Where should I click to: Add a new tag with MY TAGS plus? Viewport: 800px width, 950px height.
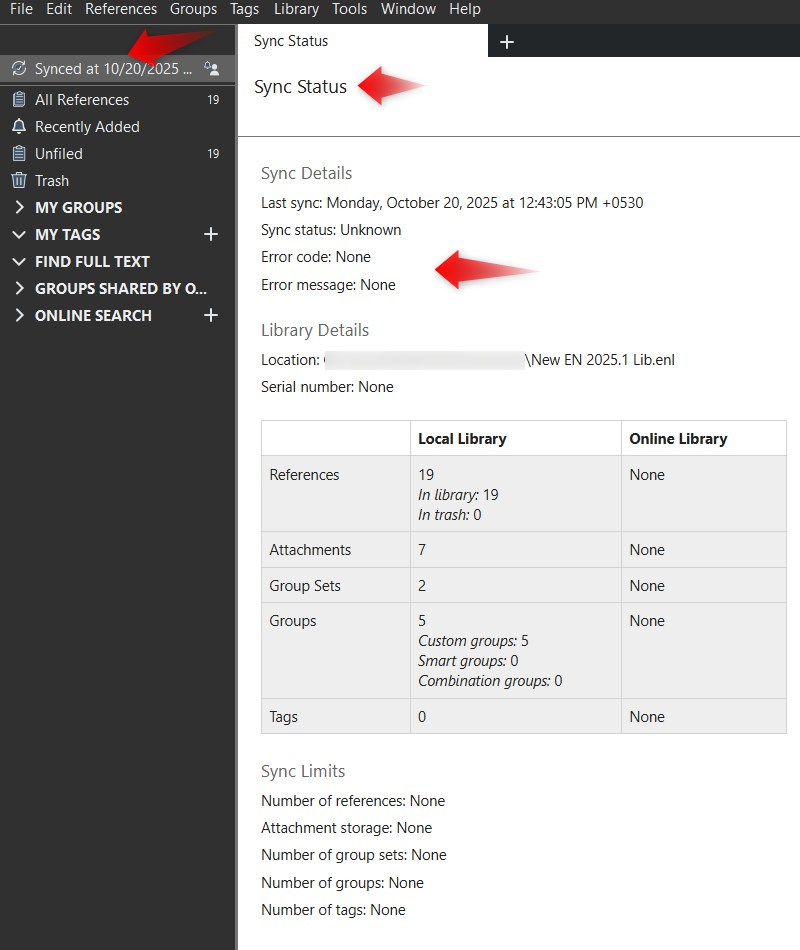pos(211,234)
